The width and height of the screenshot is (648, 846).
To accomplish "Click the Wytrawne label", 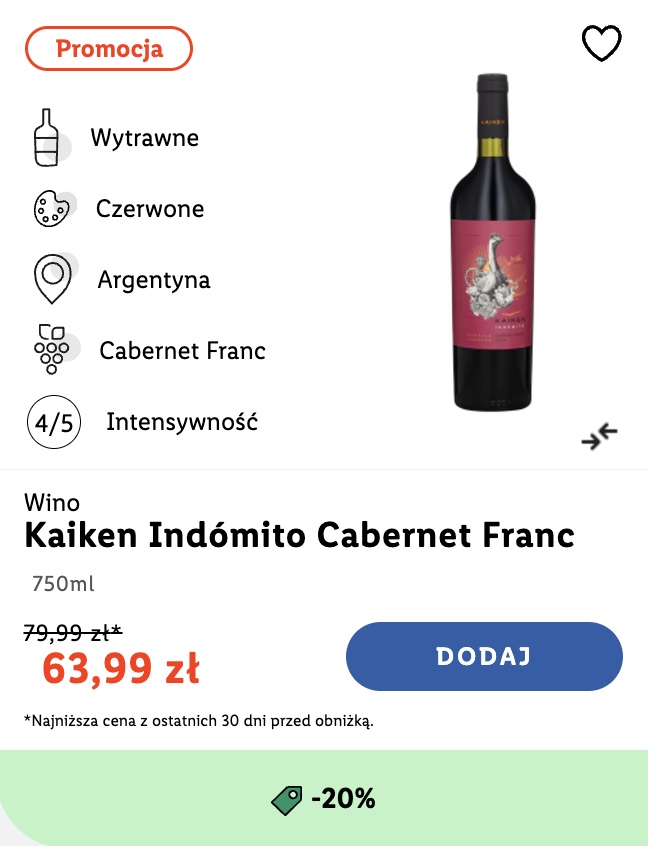I will click(145, 138).
